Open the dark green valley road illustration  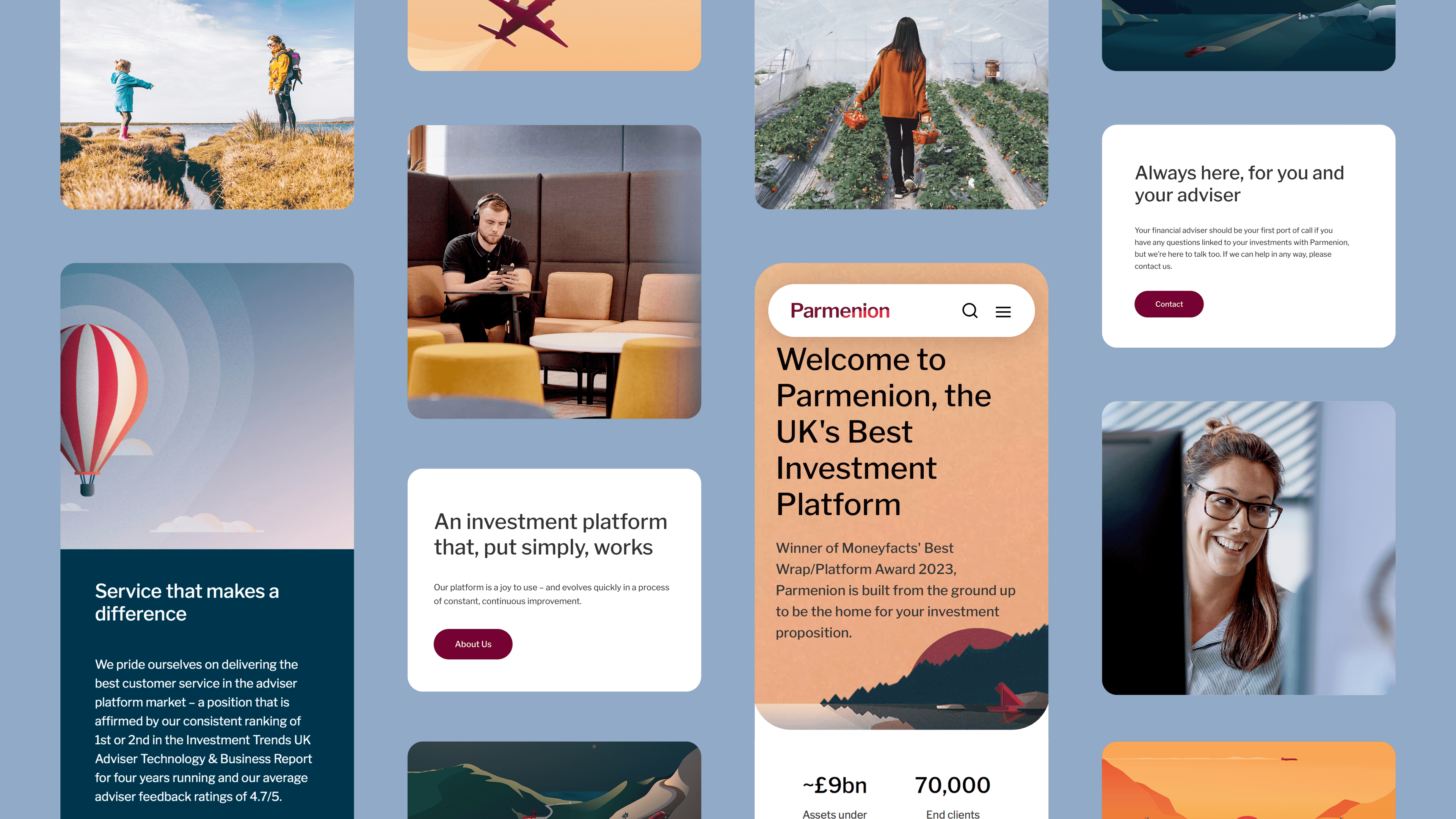(554, 780)
